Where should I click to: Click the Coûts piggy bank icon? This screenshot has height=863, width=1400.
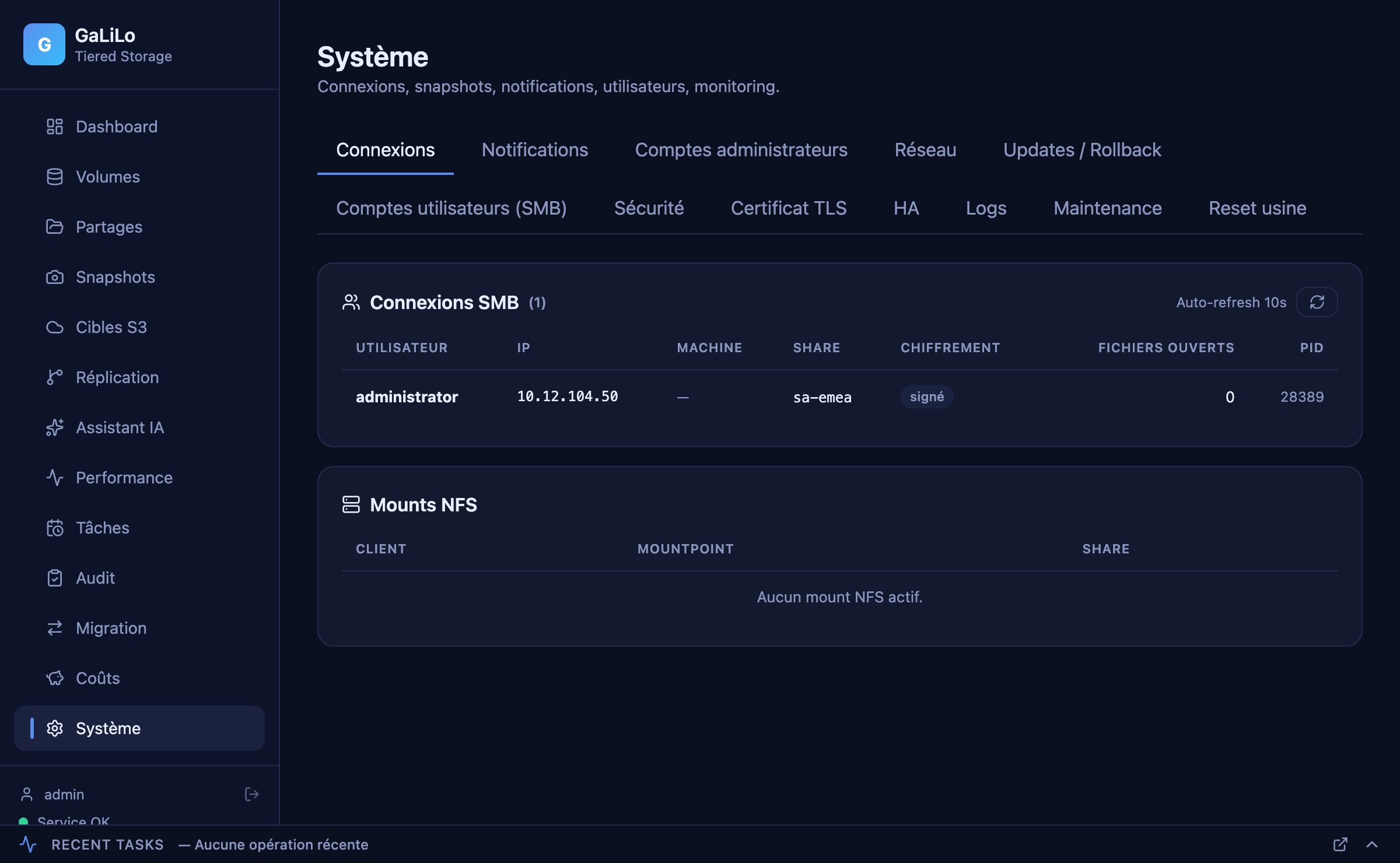pyautogui.click(x=55, y=678)
